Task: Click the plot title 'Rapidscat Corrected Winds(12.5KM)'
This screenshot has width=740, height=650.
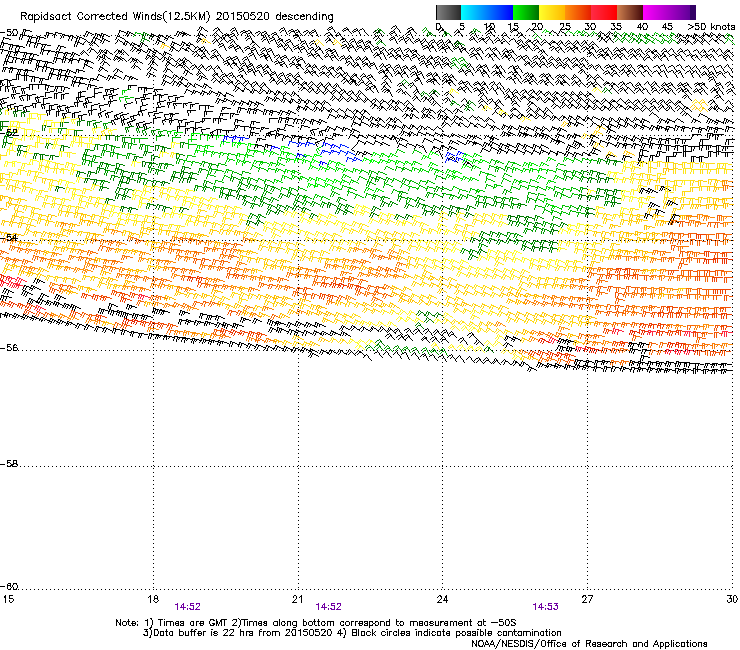Action: point(115,17)
